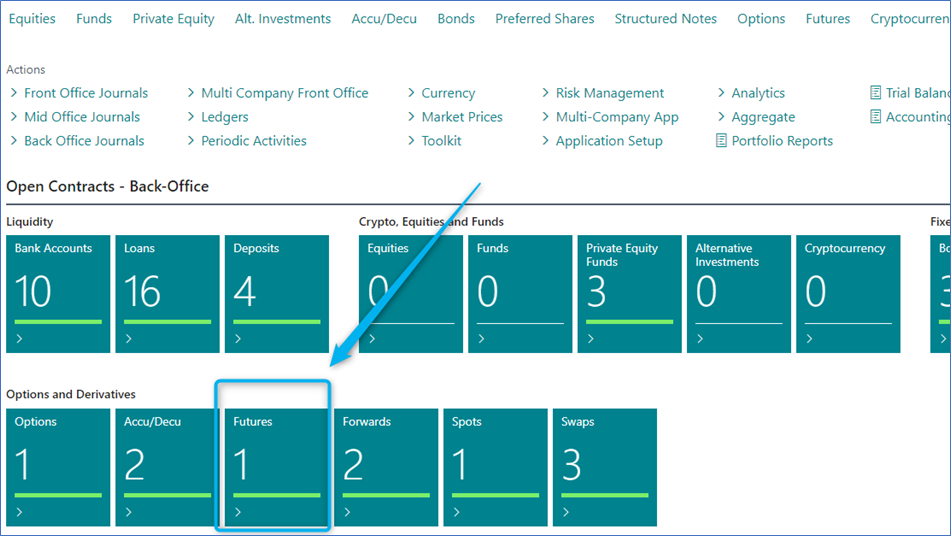
Task: Open the Portfolio Reports document icon
Action: pyautogui.click(x=722, y=141)
